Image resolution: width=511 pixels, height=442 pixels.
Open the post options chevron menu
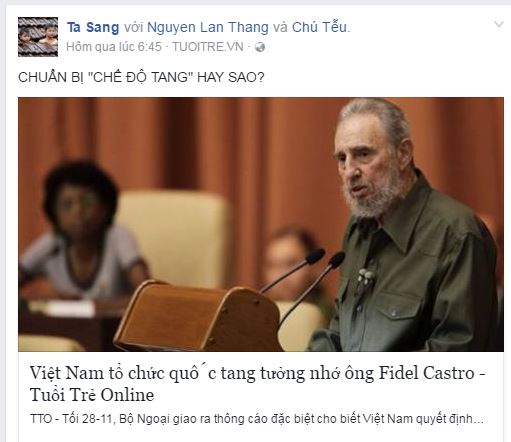point(499,24)
